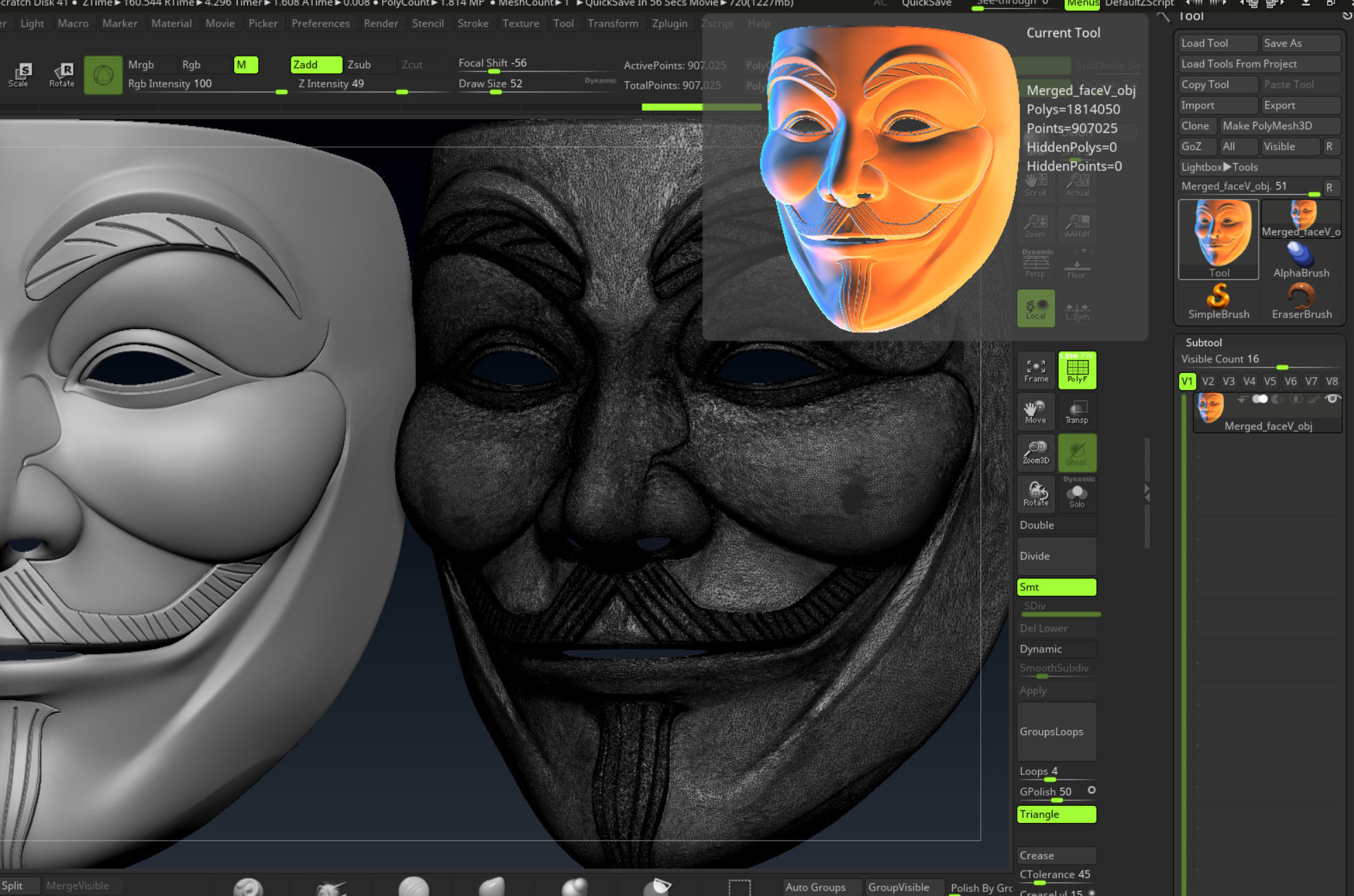This screenshot has height=896, width=1354.
Task: Click the Load Tool button
Action: tap(1218, 43)
